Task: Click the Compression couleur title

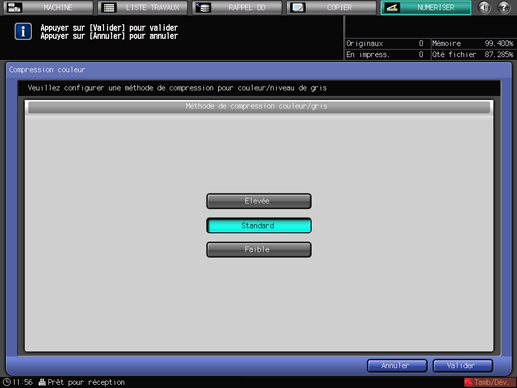Action: [x=47, y=70]
